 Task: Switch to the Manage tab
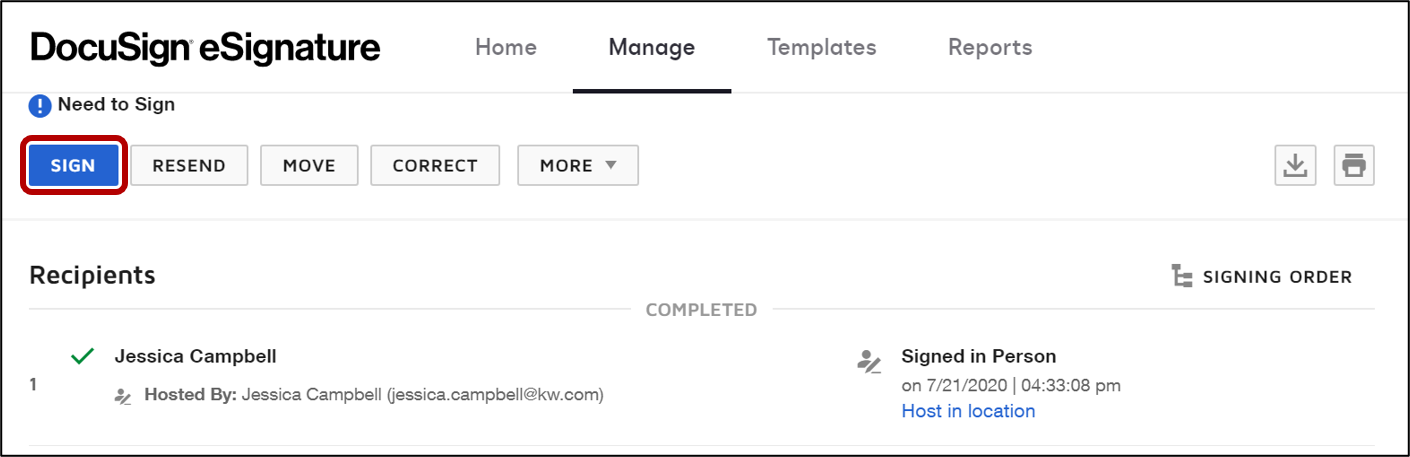(652, 47)
